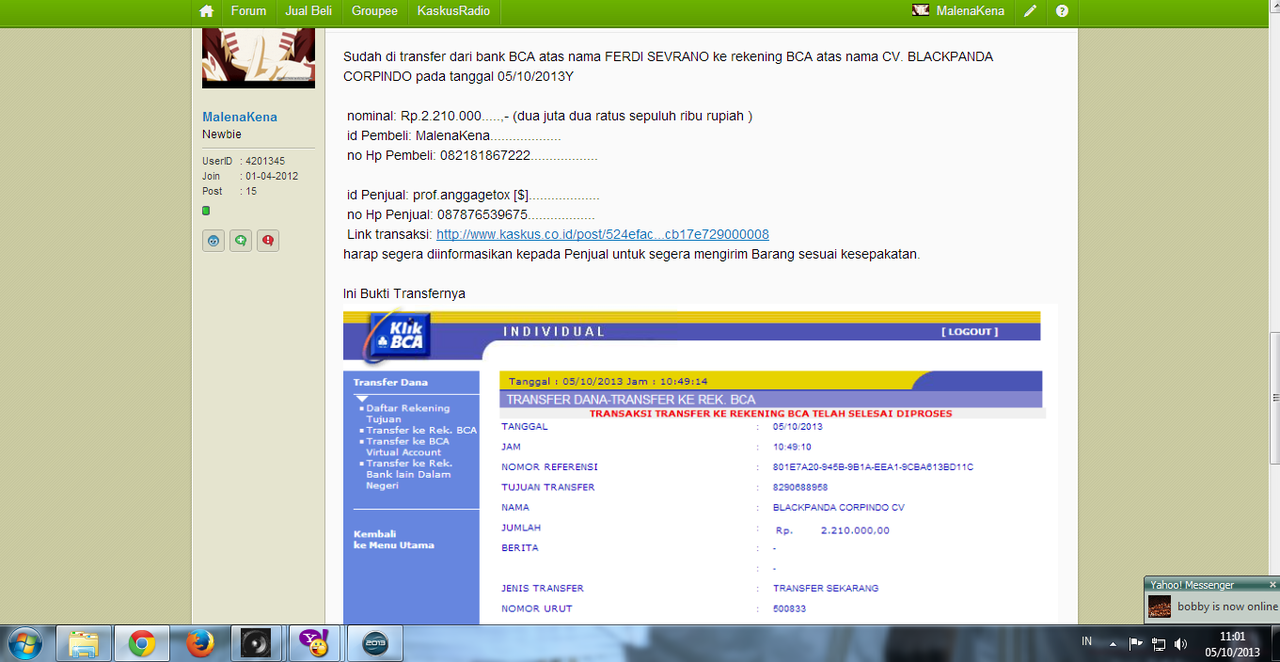Click Transfer ke BCA Virtual Account entry

pos(408,446)
